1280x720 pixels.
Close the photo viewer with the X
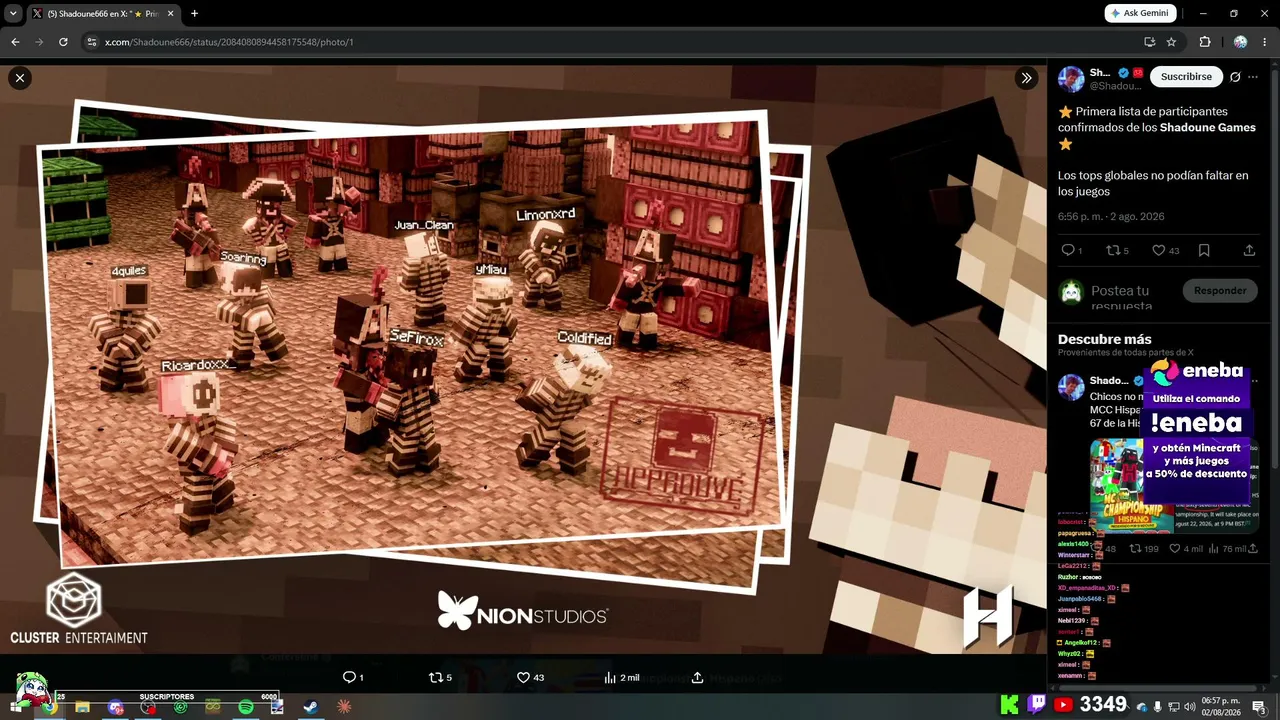pyautogui.click(x=20, y=78)
